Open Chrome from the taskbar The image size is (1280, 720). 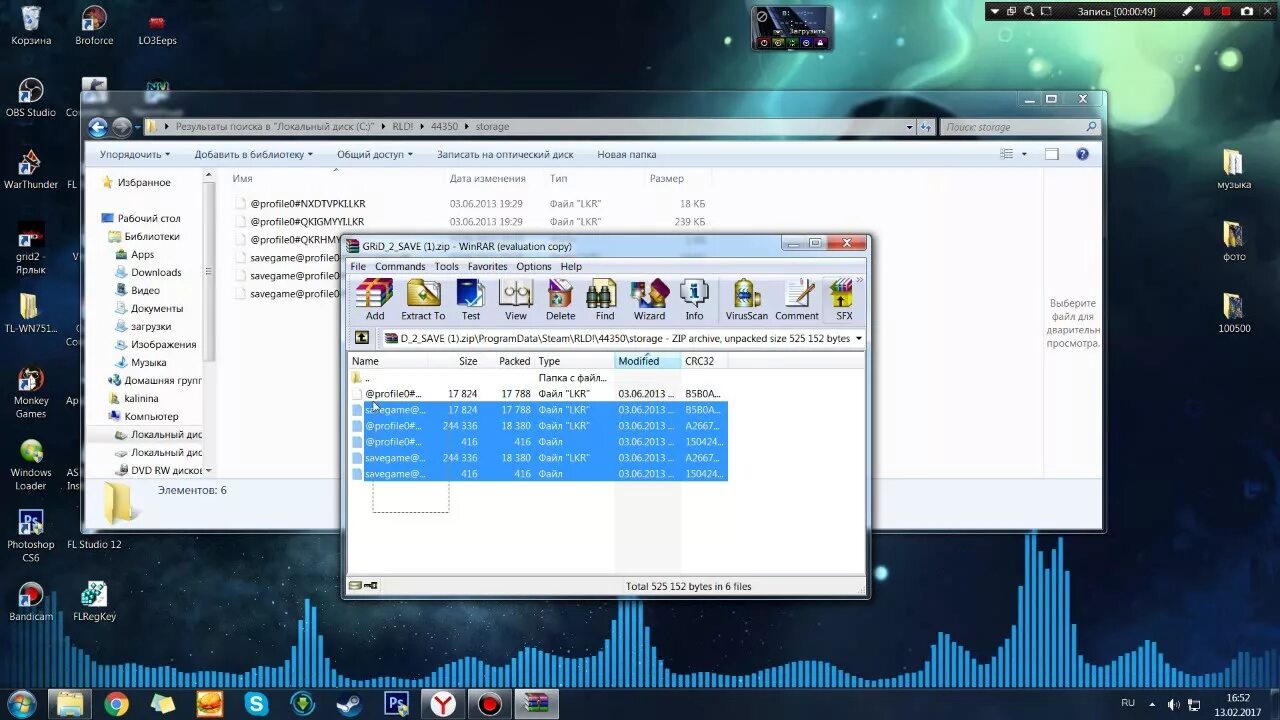(x=116, y=704)
